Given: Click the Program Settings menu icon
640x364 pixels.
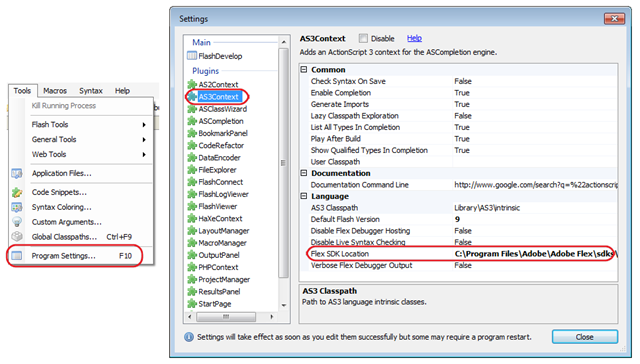Looking at the screenshot, I should tap(17, 256).
